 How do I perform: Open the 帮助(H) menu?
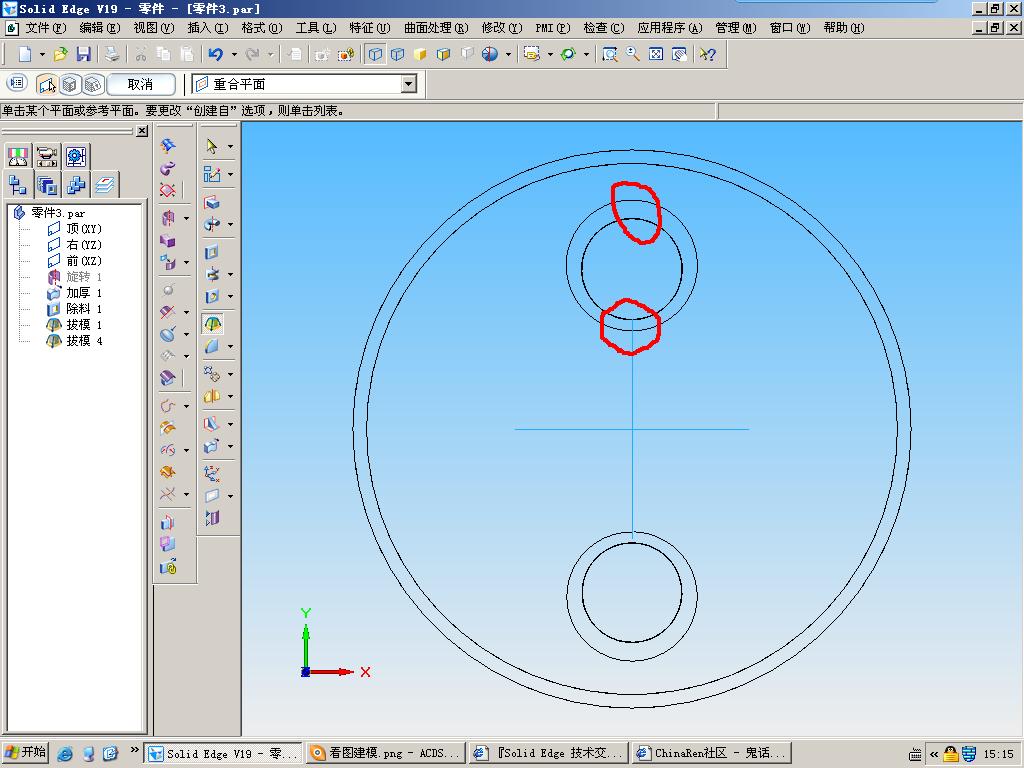tap(843, 28)
